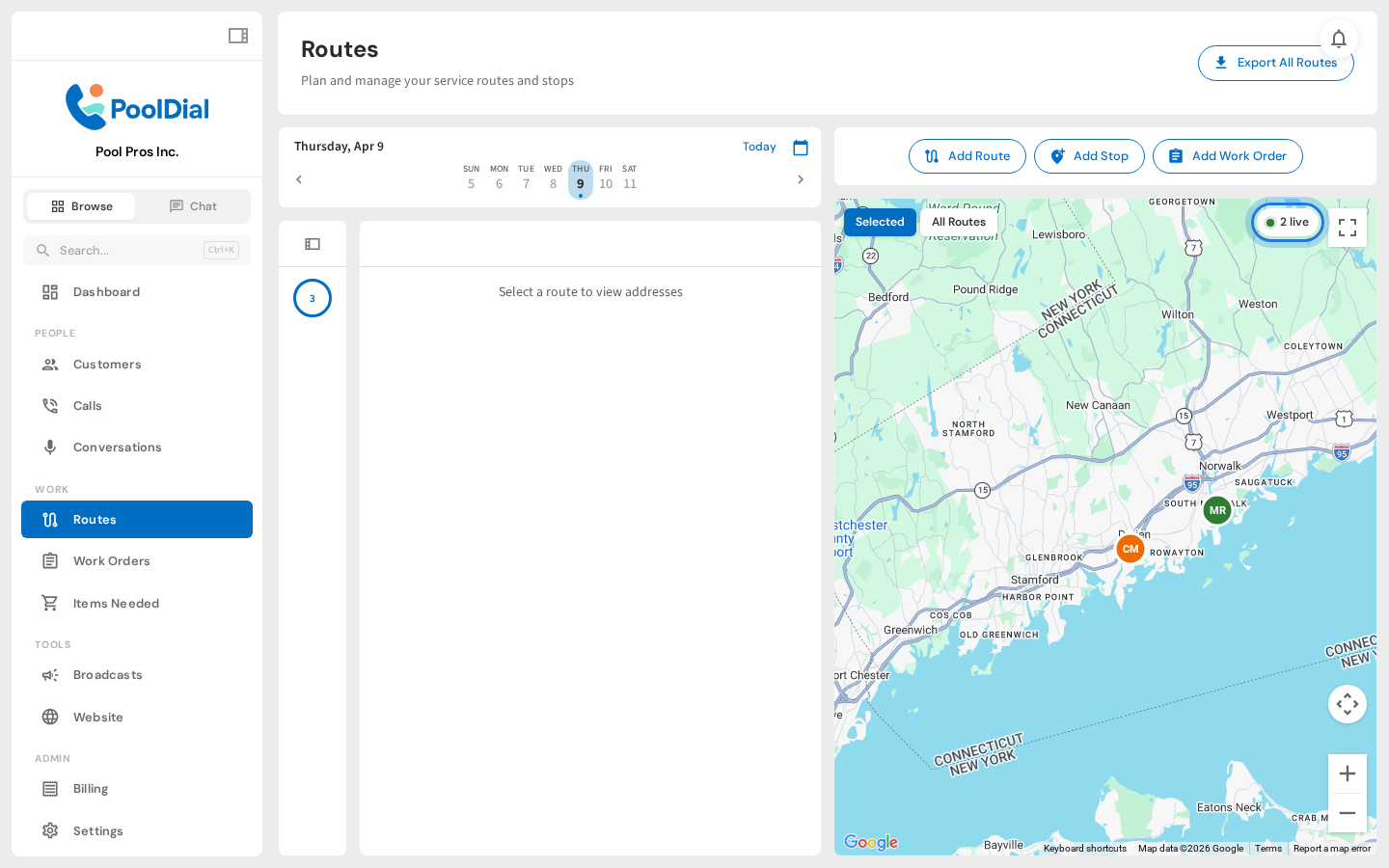
Task: Toggle the route list panel icon
Action: click(312, 244)
